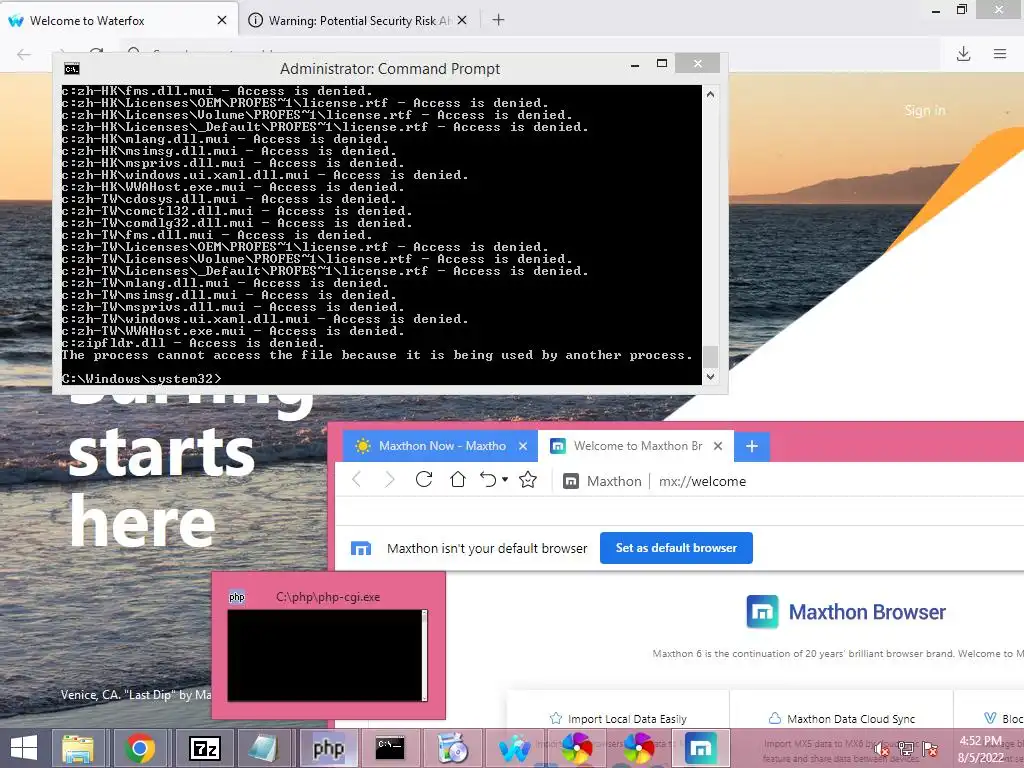Click the Command Prompt scrollbar up arrow
The width and height of the screenshot is (1024, 768).
pyautogui.click(x=711, y=94)
